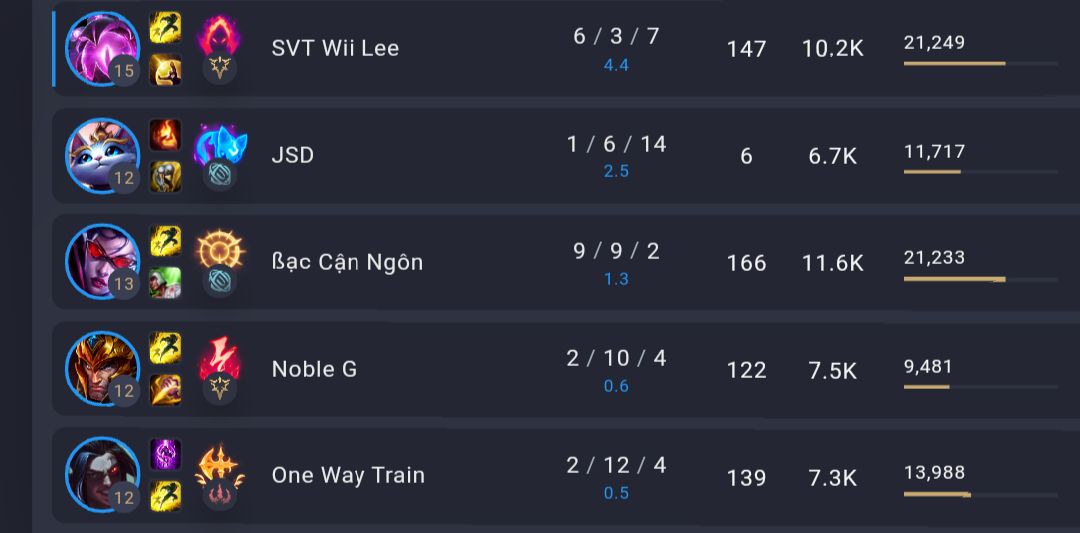Select the Barrier spell icon for SVT Wii Lee
The width and height of the screenshot is (1080, 533).
coord(165,70)
